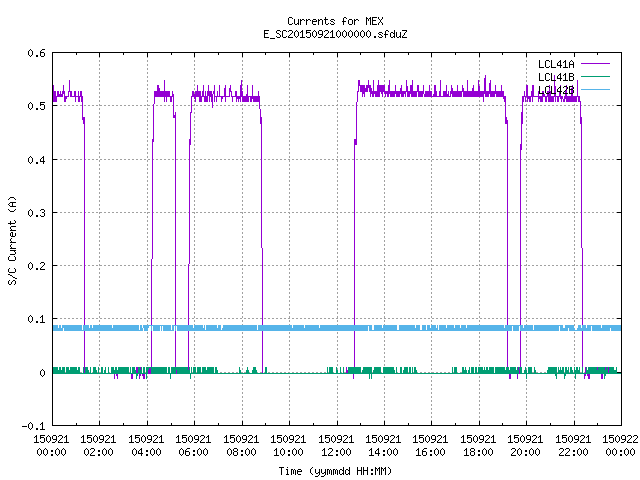Image resolution: width=640 pixels, height=480 pixels.
Task: Click the 'LCL41A' legend label
Action: pyautogui.click(x=556, y=64)
